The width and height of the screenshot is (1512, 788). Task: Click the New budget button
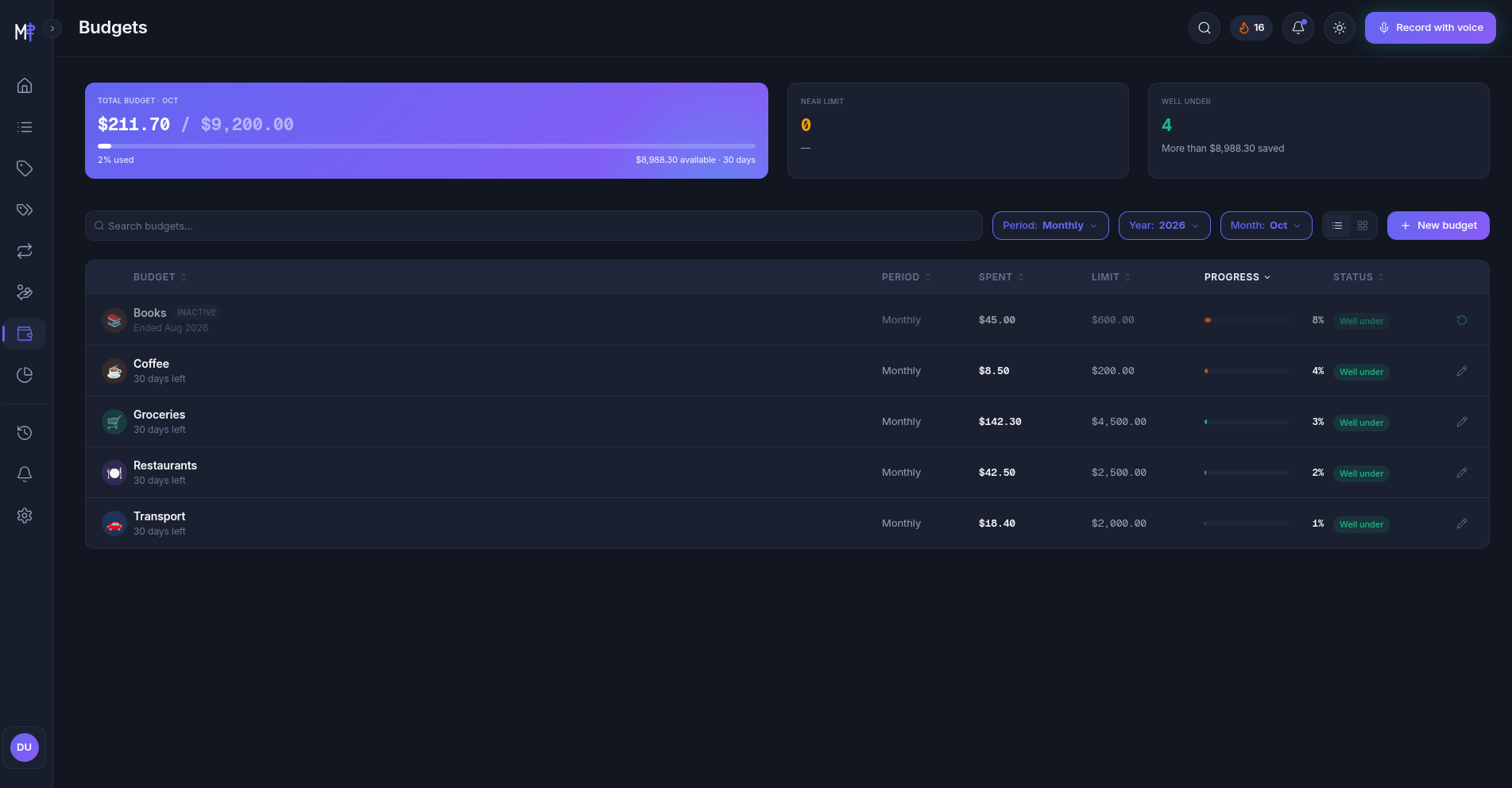(x=1438, y=226)
